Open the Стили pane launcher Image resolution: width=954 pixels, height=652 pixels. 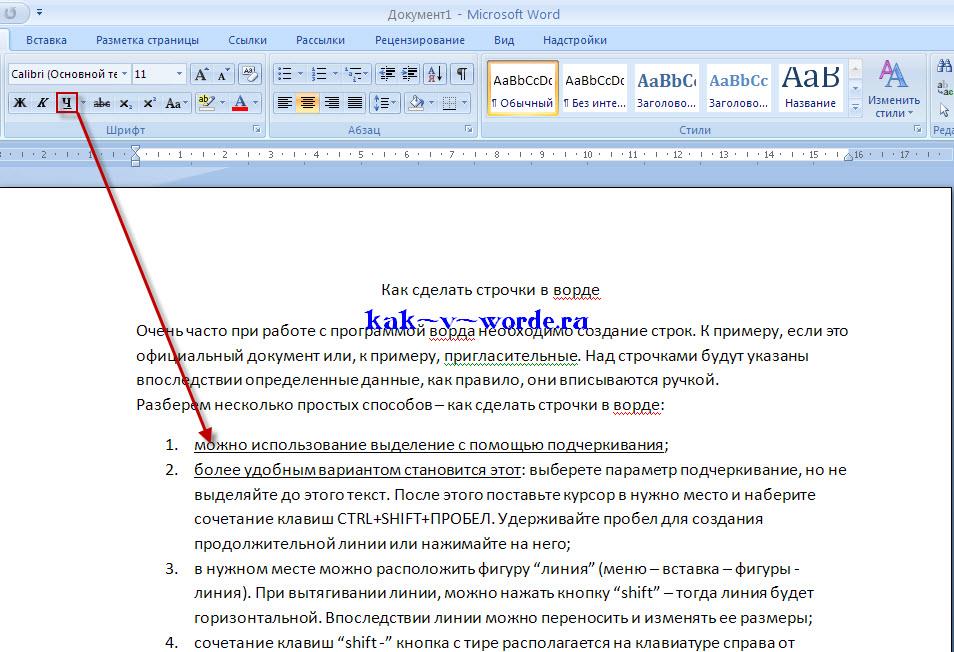917,130
